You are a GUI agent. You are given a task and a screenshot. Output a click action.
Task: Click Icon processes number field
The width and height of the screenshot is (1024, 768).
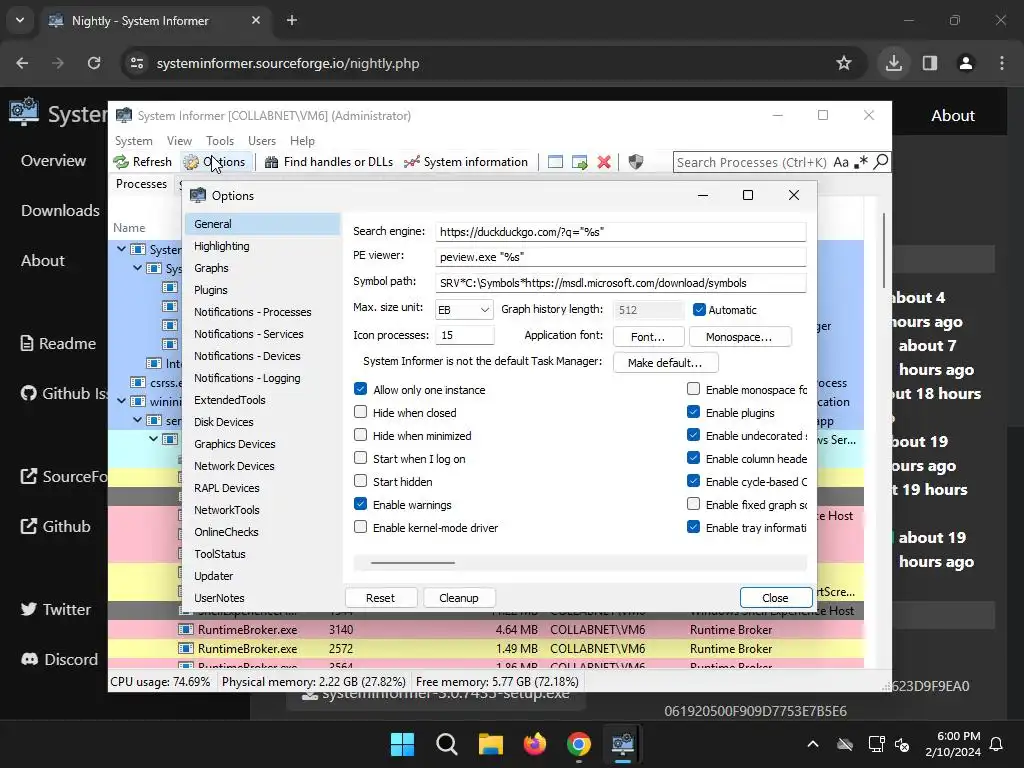coord(464,335)
